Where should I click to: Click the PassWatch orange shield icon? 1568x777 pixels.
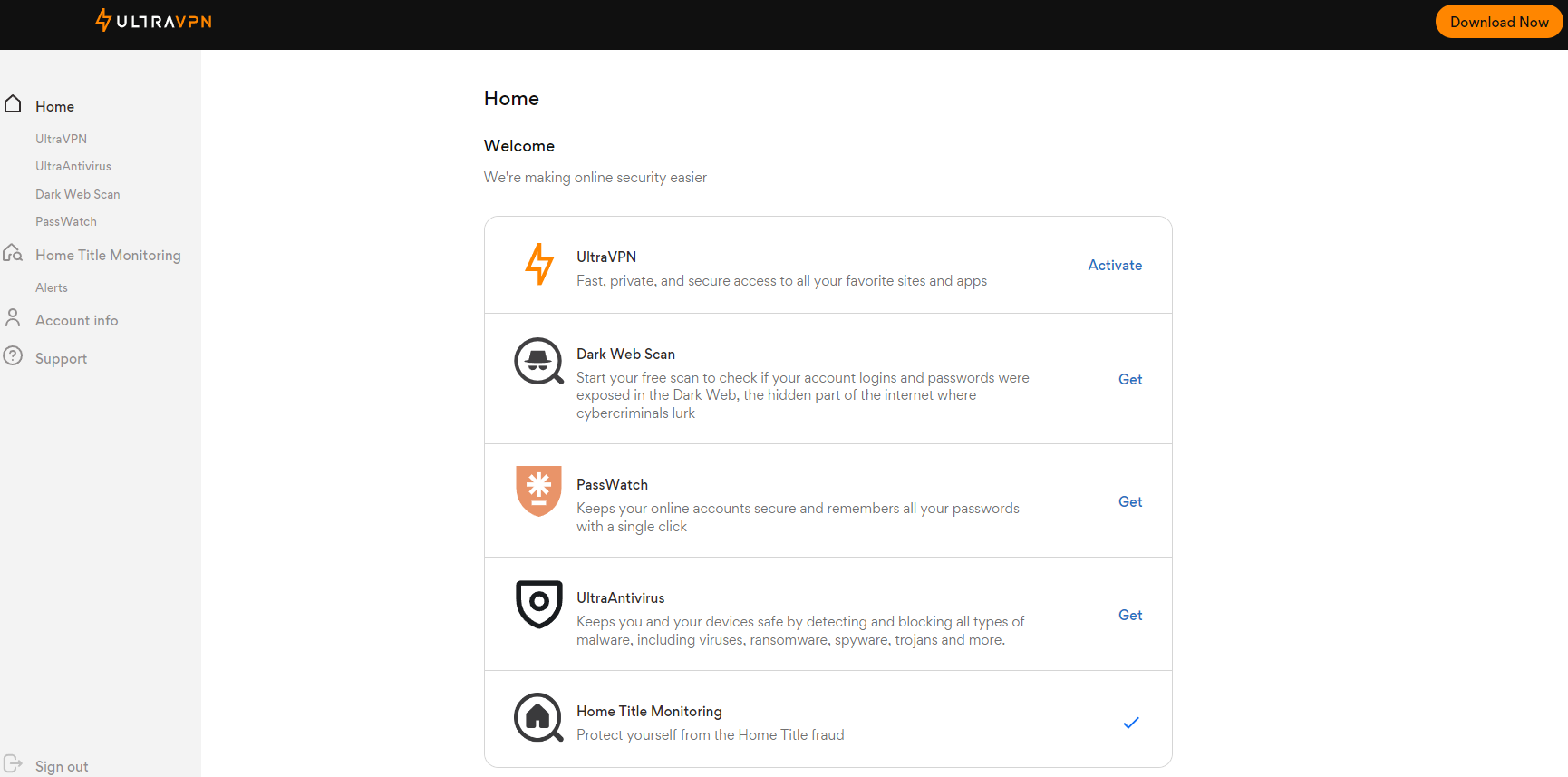538,491
